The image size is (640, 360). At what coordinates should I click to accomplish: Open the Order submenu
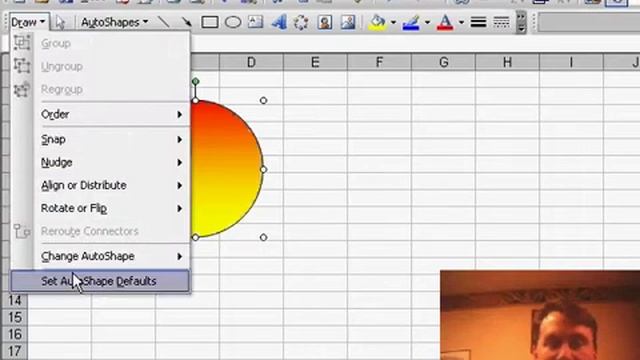click(111, 114)
